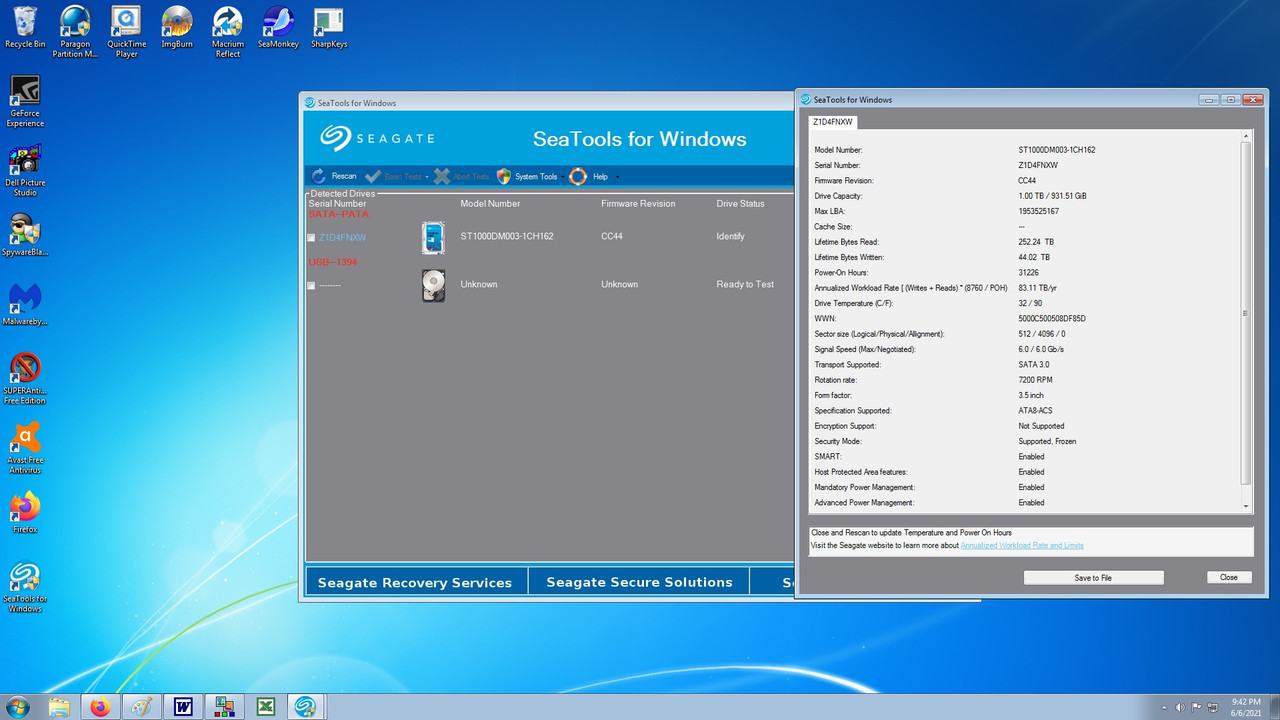
Task: Open the SeaMonkey desktop icon
Action: coord(278,28)
